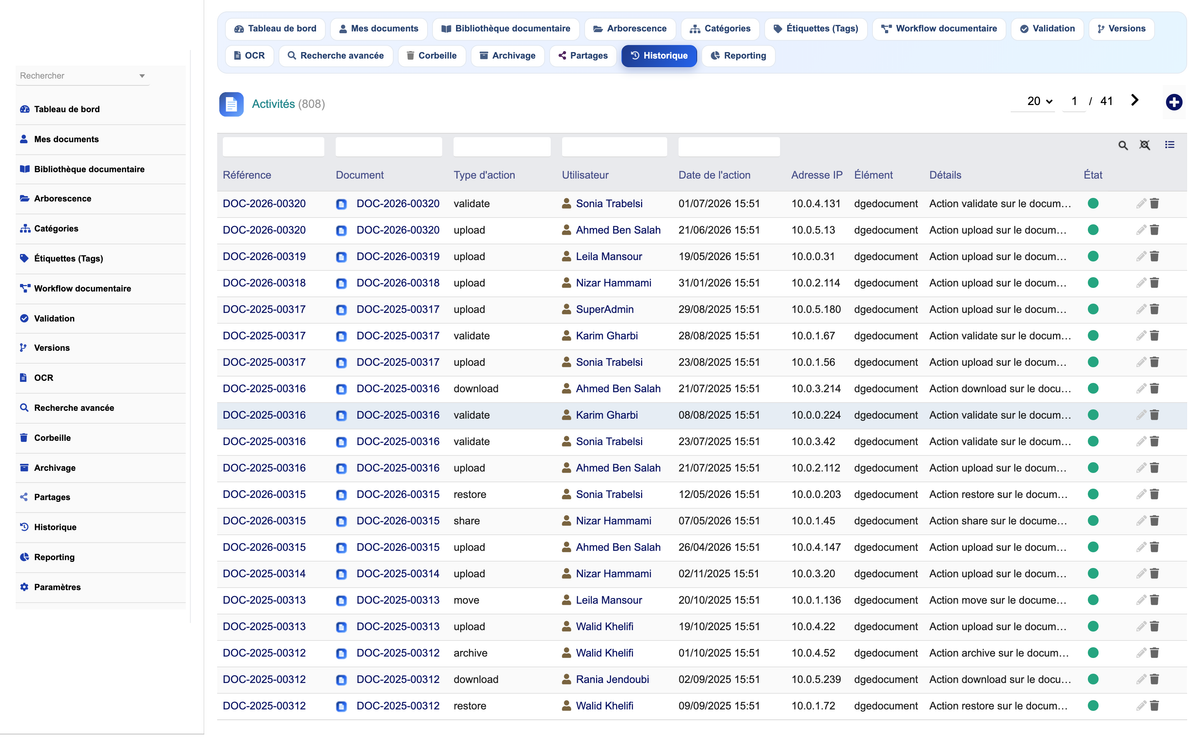The width and height of the screenshot is (1200, 743).
Task: Focus the Référence filter input field
Action: point(273,147)
